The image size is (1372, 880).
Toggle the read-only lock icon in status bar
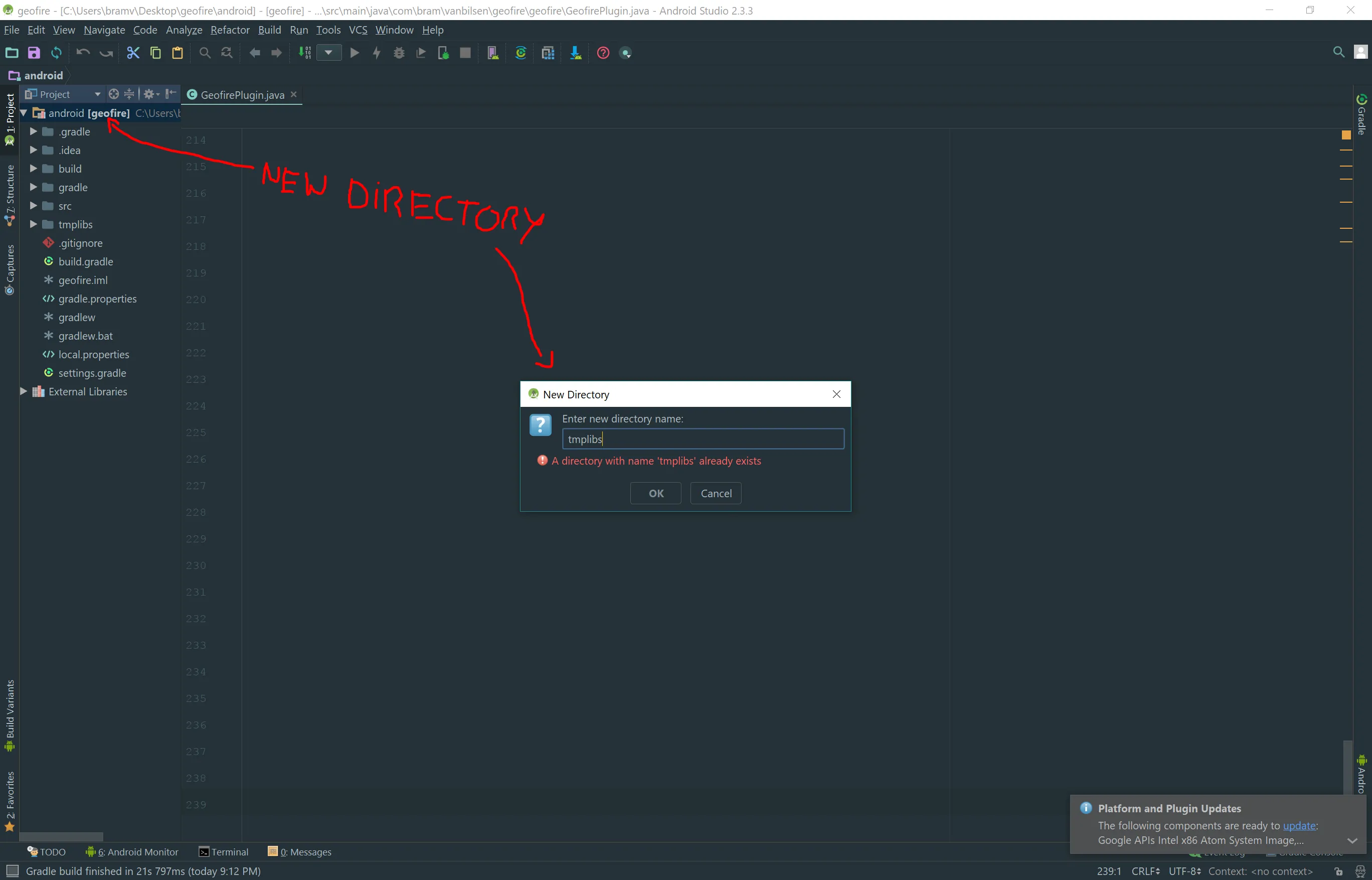tap(1339, 871)
